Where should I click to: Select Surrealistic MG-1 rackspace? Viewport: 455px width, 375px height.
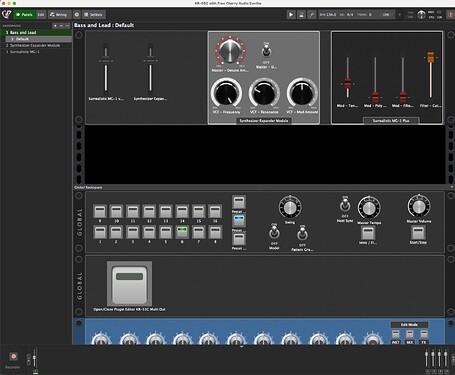coord(36,52)
